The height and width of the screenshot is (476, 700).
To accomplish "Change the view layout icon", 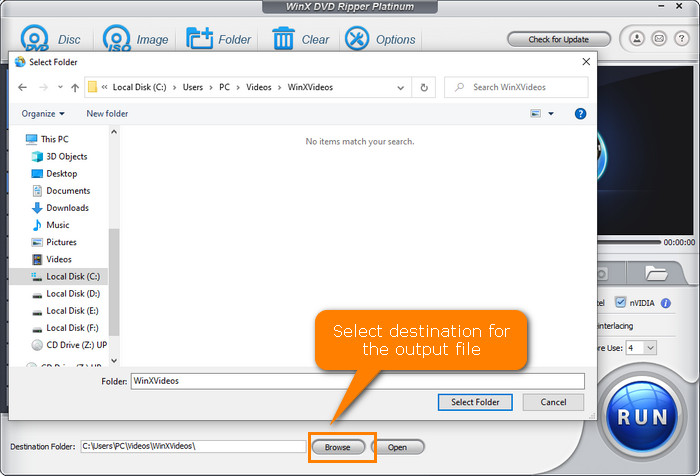I will 535,113.
